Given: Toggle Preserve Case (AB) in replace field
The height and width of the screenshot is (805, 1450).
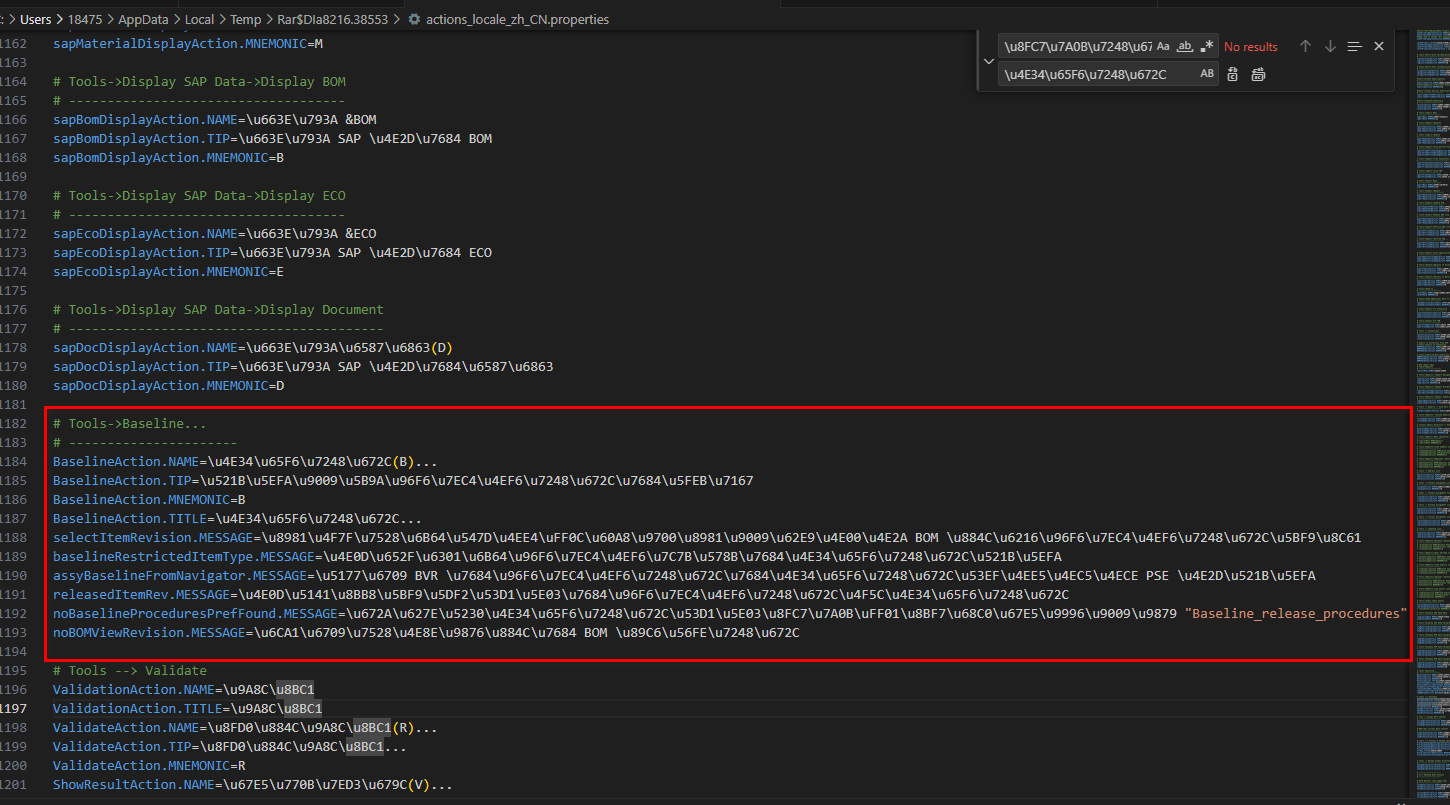Looking at the screenshot, I should click(1207, 74).
